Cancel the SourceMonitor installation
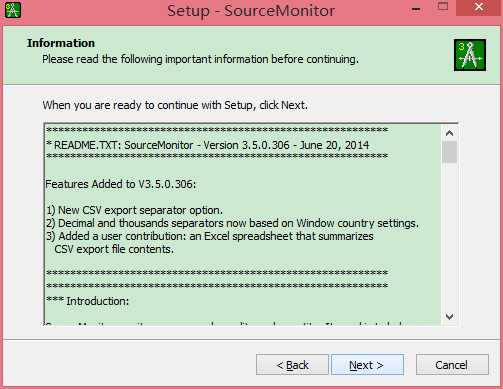The image size is (503, 389). click(x=452, y=365)
